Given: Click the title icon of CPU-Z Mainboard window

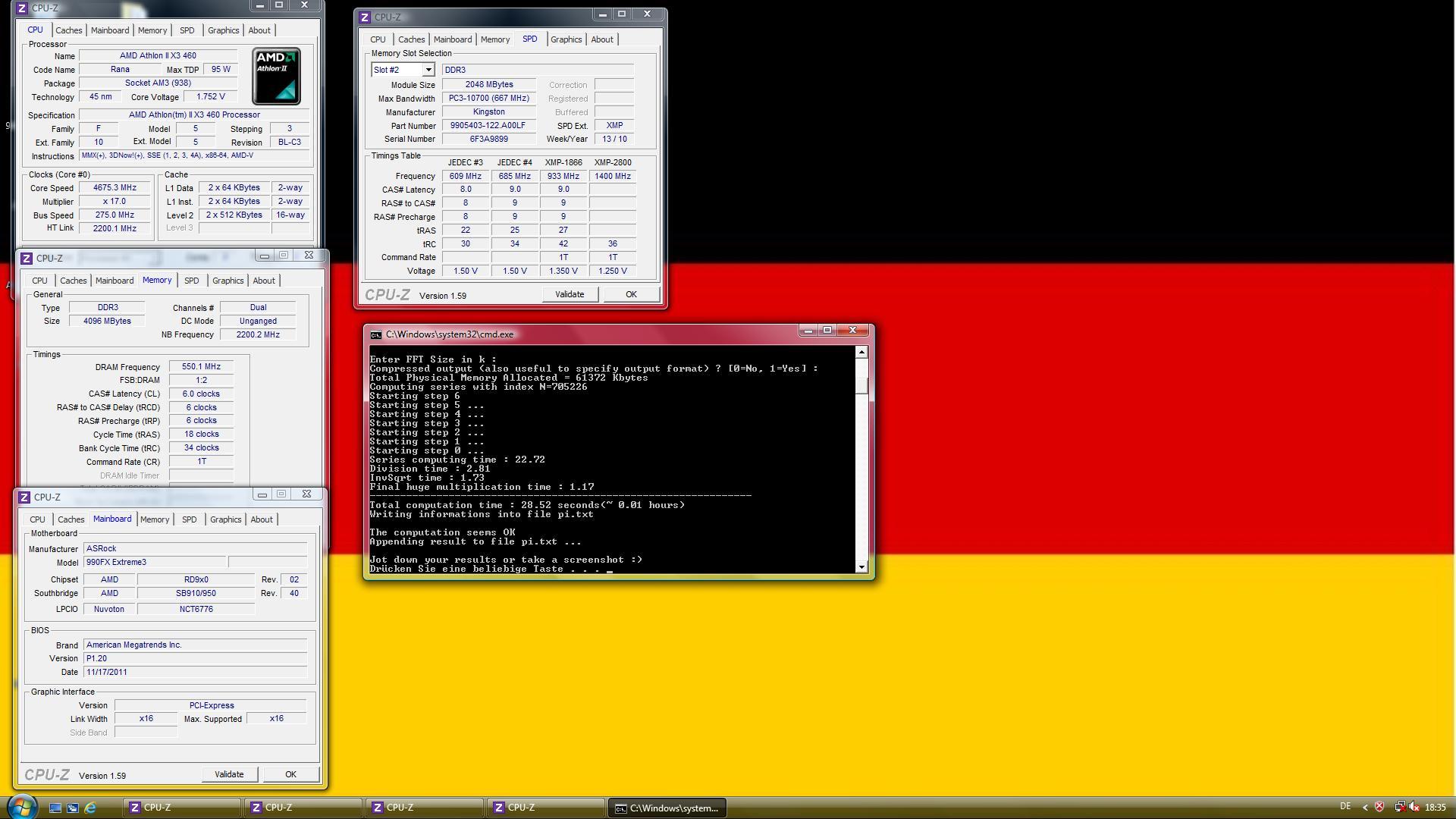Looking at the screenshot, I should click(24, 497).
